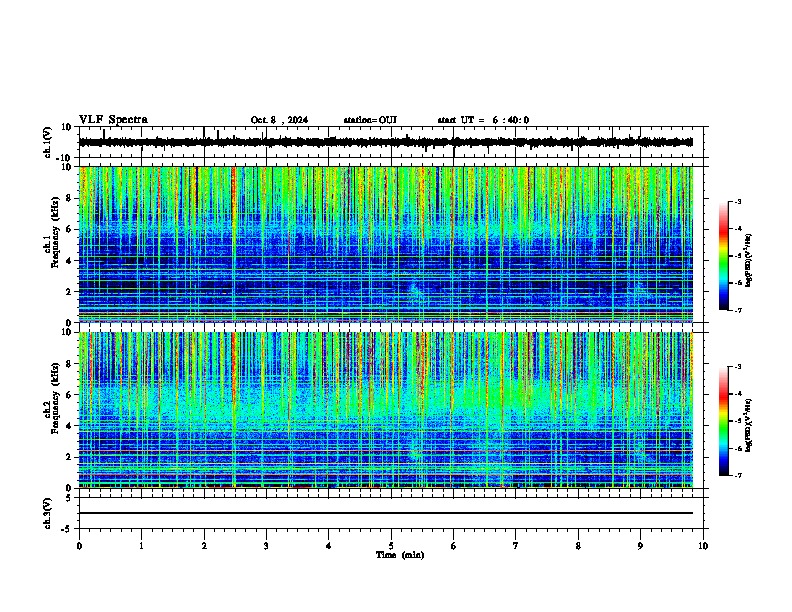The width and height of the screenshot is (792, 612).
Task: Click the flat ch.3 voltage trace line
Action: [x=385, y=513]
